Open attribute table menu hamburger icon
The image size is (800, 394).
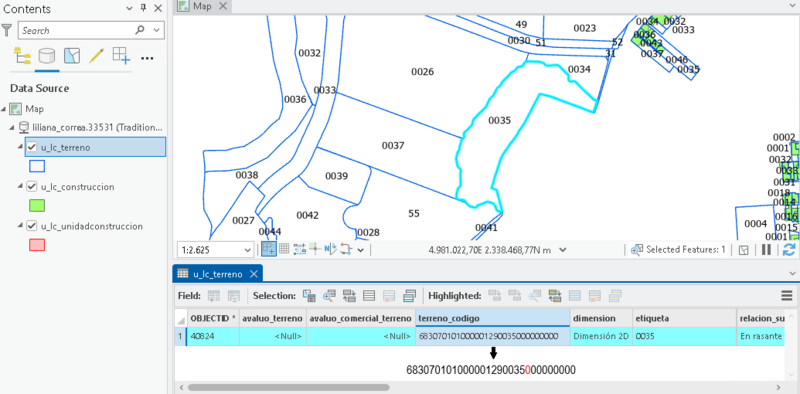click(x=786, y=296)
